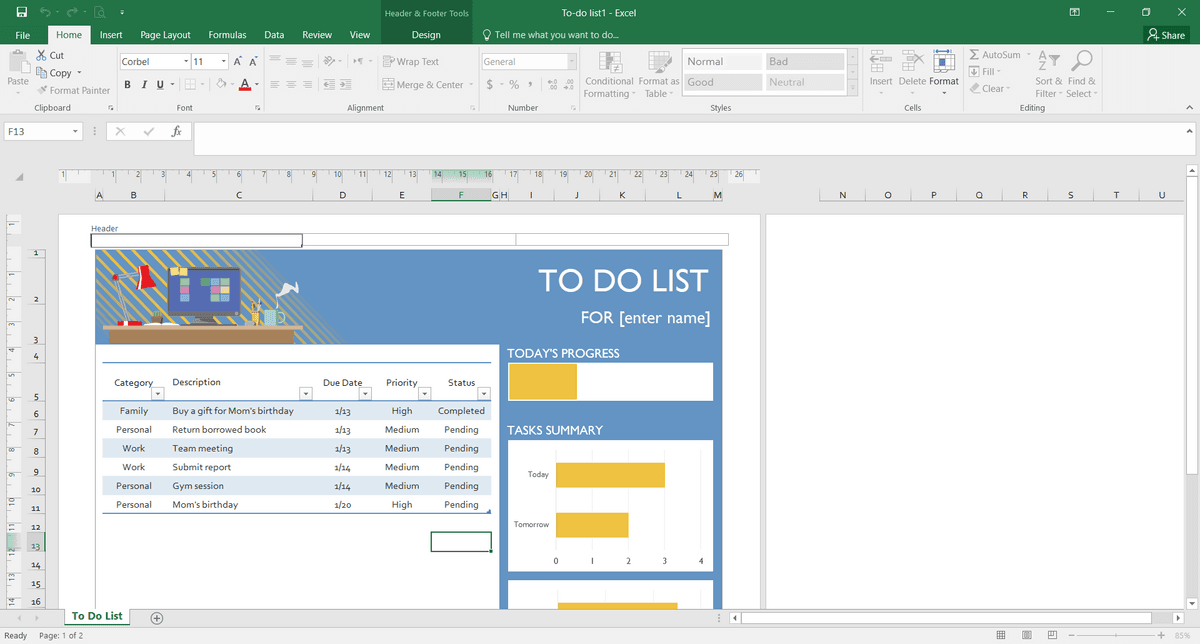Click the Decrease Indent icon
Screen dimensions: 1200x644
click(x=331, y=85)
